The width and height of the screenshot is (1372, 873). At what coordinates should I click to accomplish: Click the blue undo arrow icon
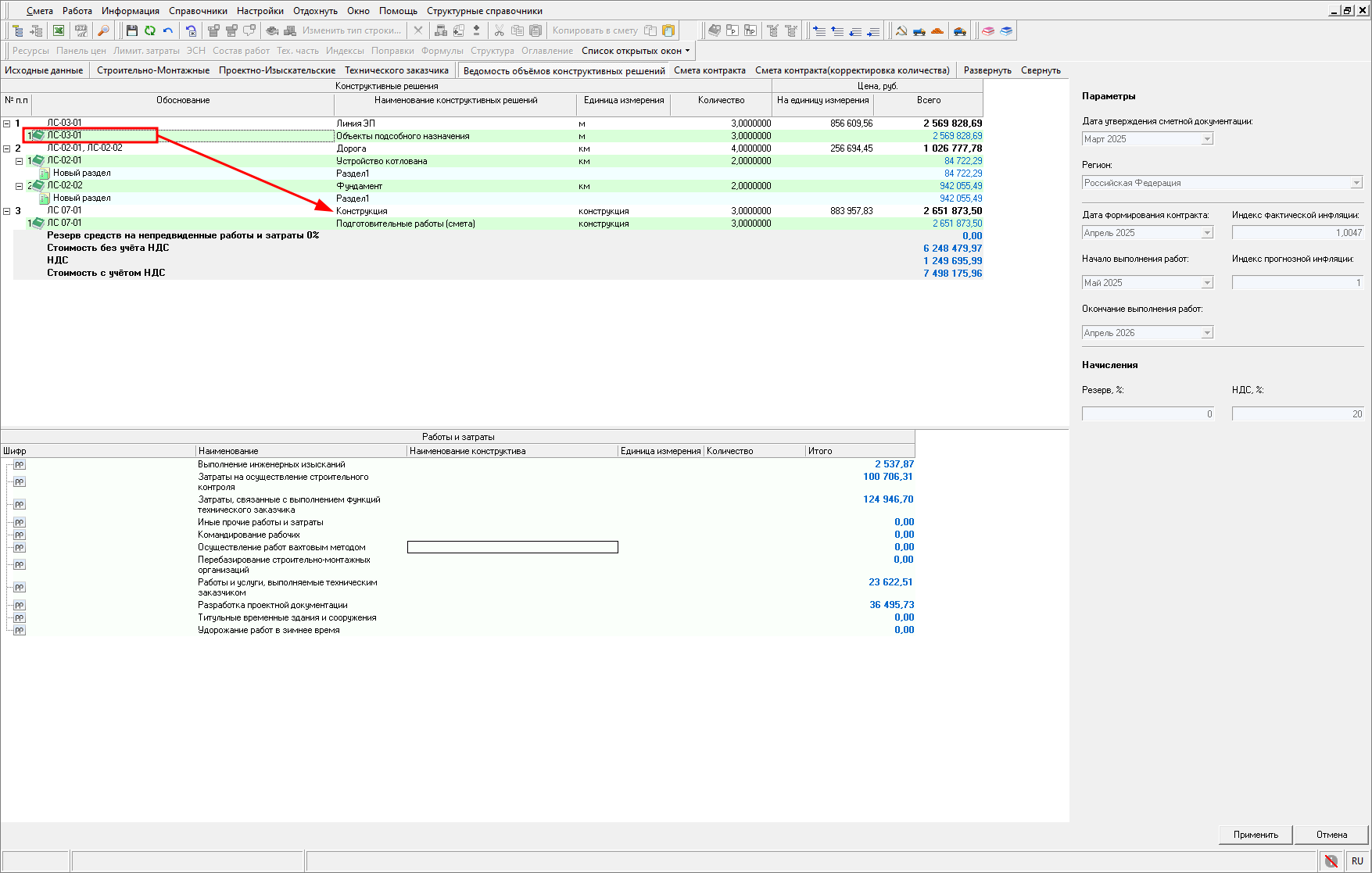pyautogui.click(x=167, y=30)
